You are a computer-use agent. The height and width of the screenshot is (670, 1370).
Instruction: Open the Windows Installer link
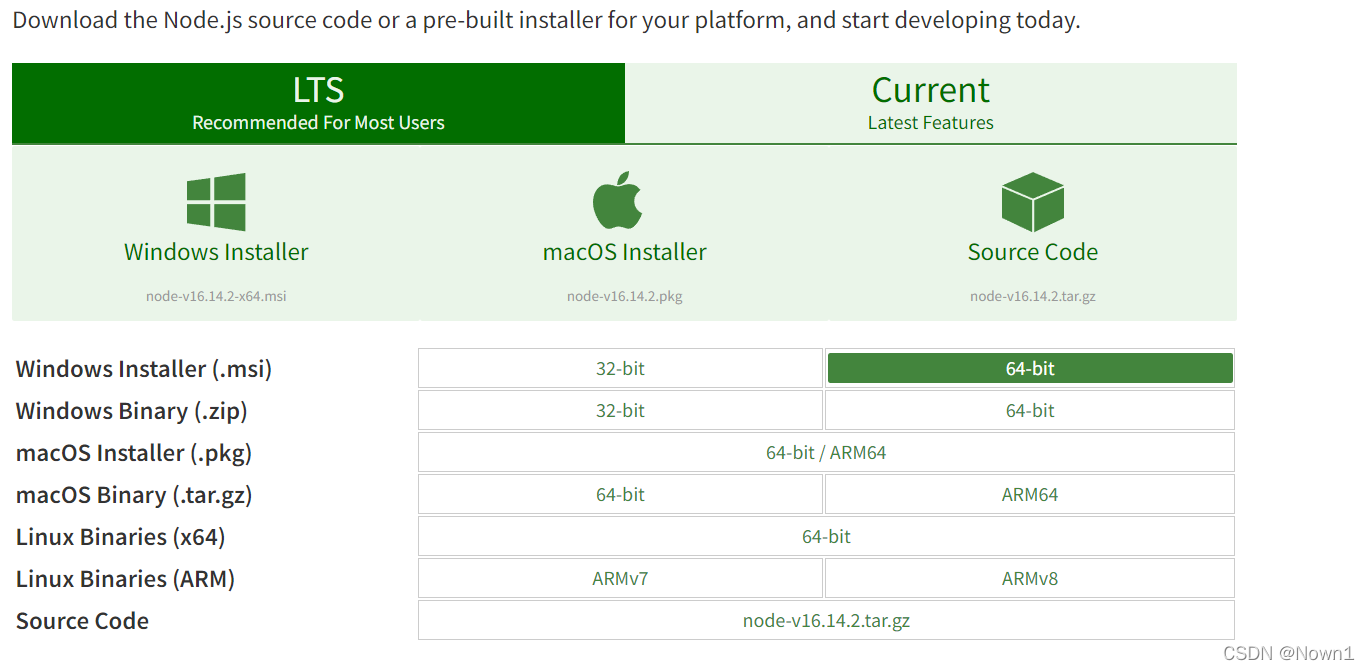[x=216, y=252]
